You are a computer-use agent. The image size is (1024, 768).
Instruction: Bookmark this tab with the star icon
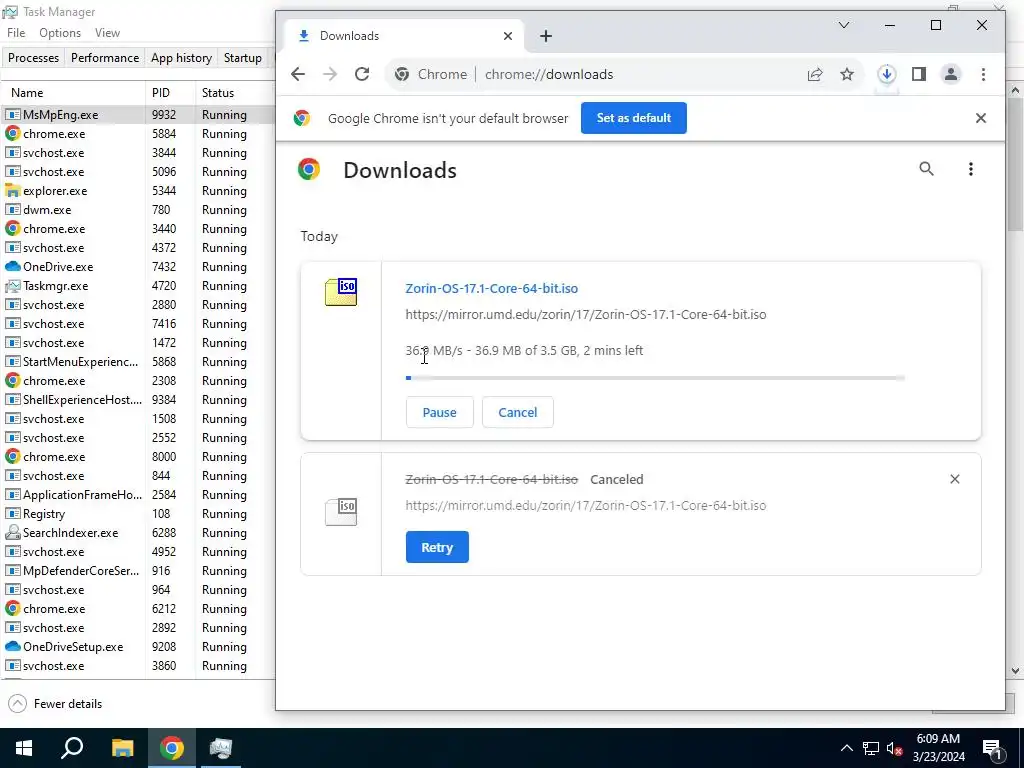(x=847, y=74)
